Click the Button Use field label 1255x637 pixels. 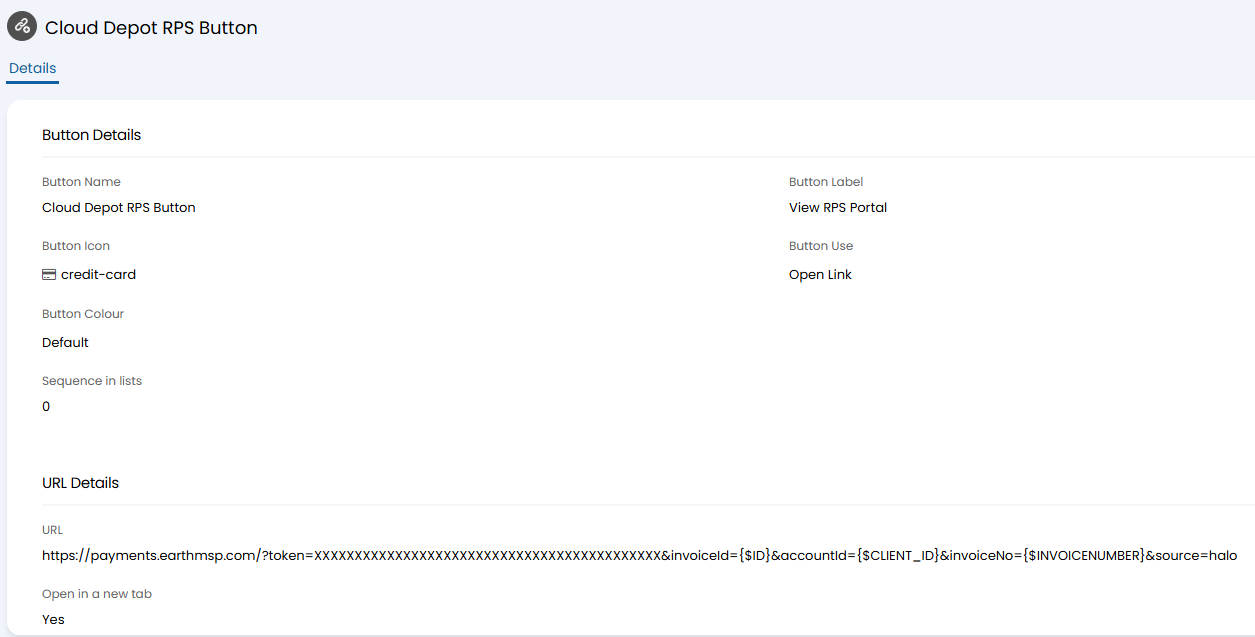click(x=821, y=246)
